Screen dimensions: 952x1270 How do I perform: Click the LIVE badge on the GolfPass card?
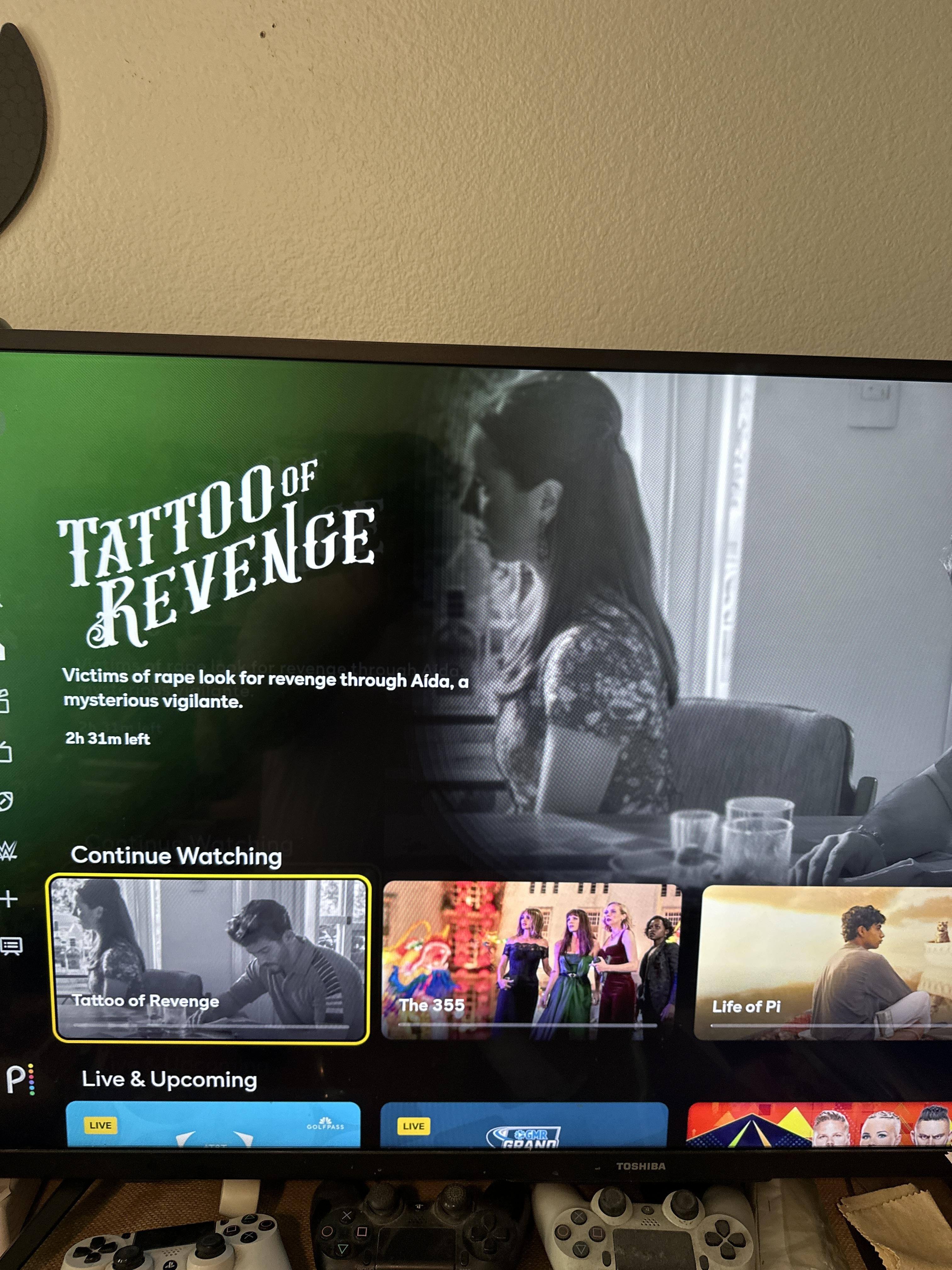[x=100, y=1125]
